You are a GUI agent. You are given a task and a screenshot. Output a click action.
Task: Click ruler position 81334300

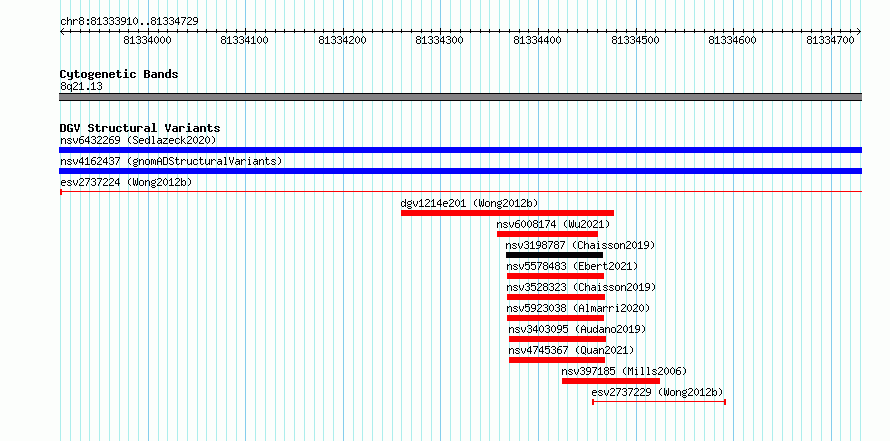(x=440, y=40)
